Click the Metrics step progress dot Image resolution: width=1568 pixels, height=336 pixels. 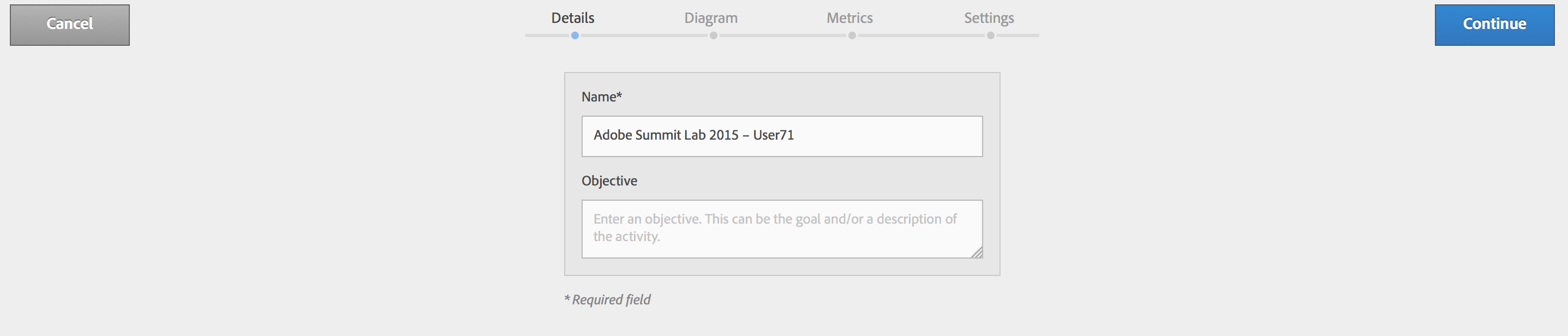(x=852, y=36)
